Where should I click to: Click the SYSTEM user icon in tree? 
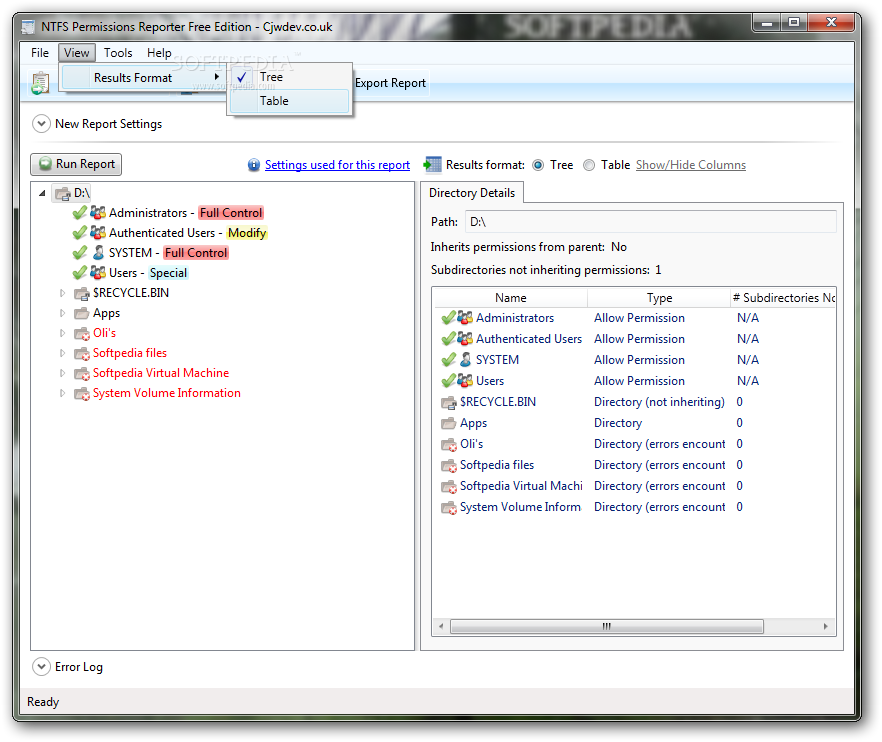pos(98,253)
